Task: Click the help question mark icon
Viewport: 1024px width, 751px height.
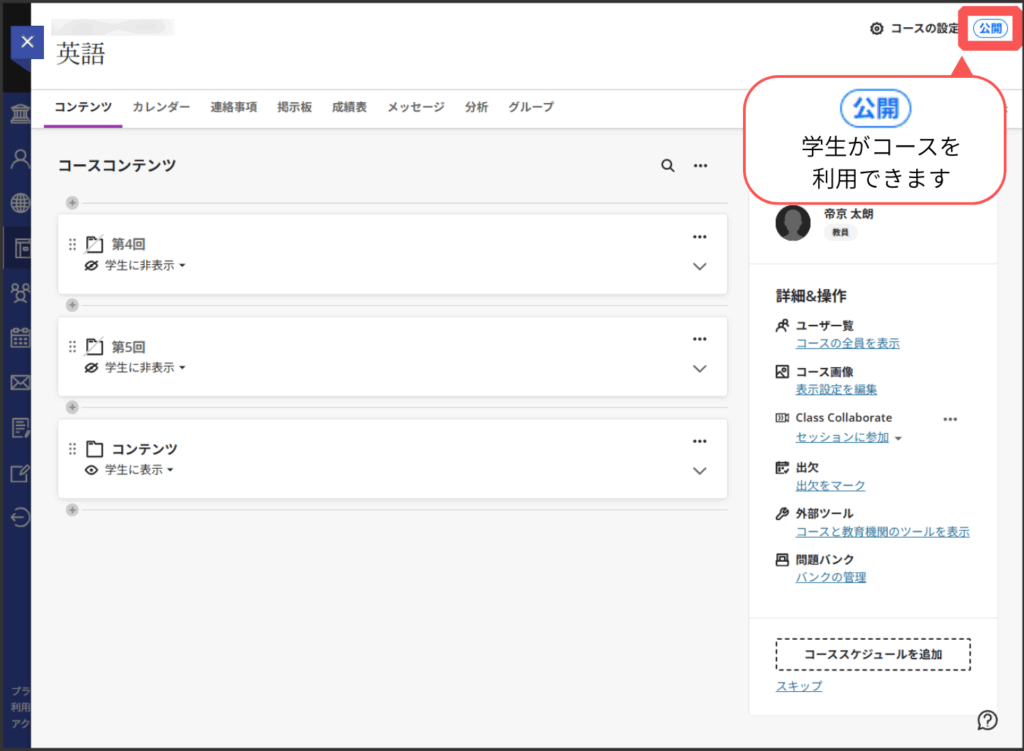Action: click(987, 719)
